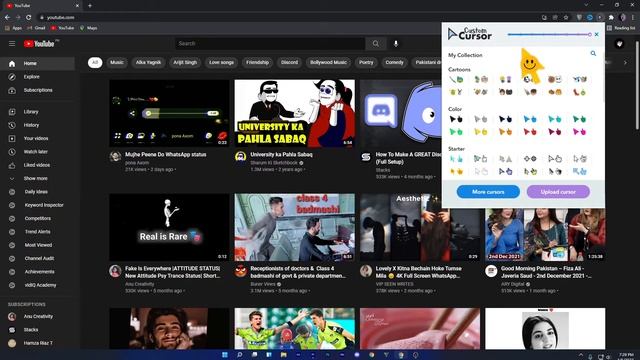Pick the red cursor pack under Color
Screen dimensions: 640x360
click(x=530, y=132)
